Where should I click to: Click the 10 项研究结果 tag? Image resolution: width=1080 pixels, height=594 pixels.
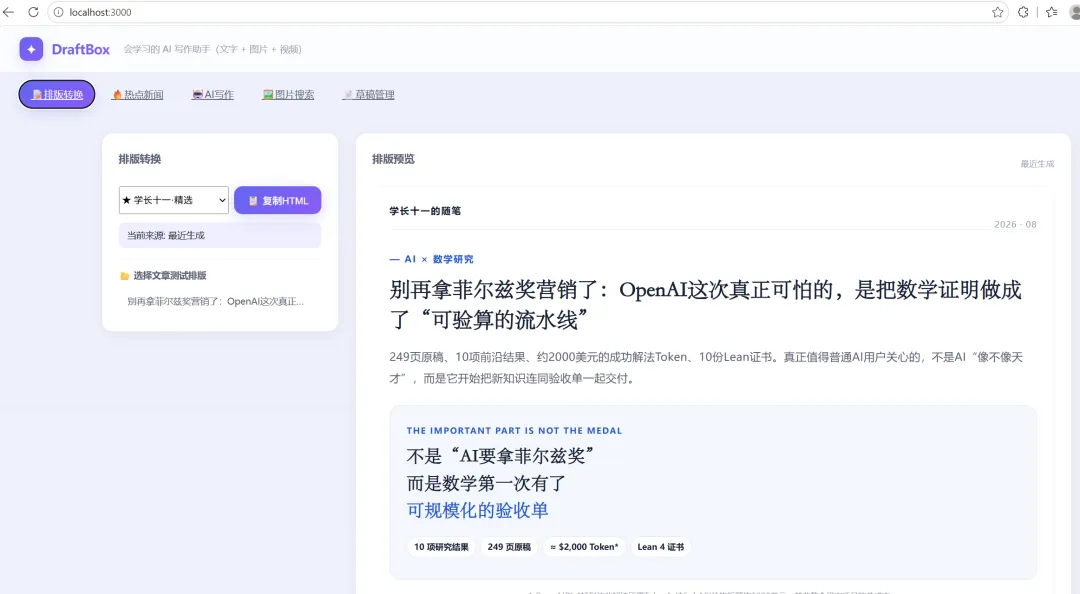[441, 547]
